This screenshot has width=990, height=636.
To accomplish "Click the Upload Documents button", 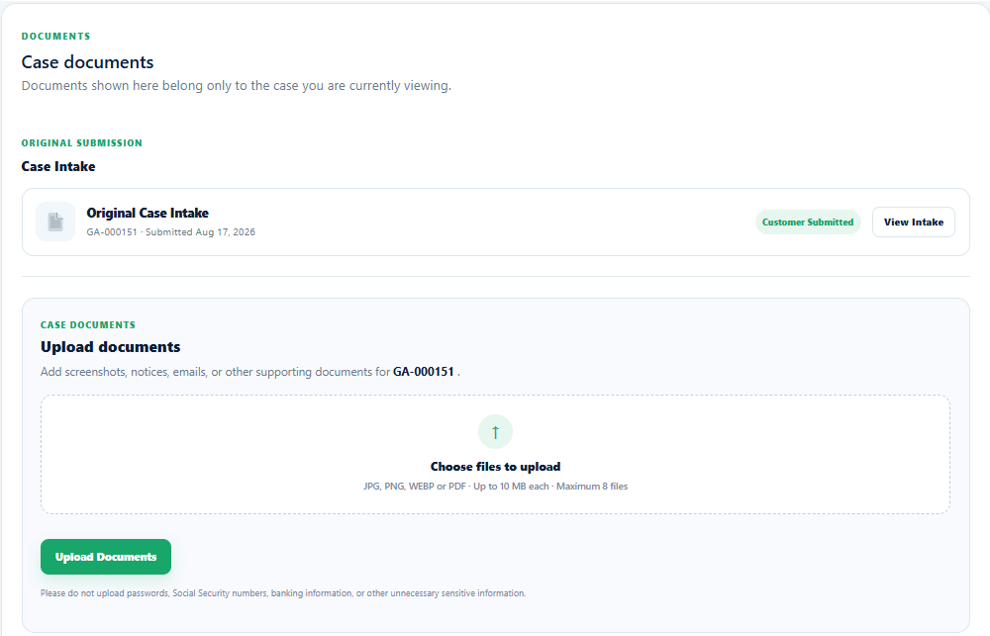I will click(x=105, y=556).
